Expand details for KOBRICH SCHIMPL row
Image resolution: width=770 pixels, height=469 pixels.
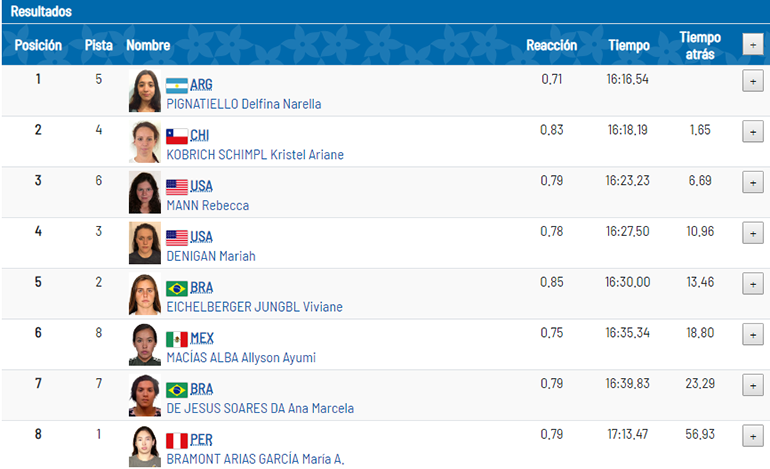(753, 132)
